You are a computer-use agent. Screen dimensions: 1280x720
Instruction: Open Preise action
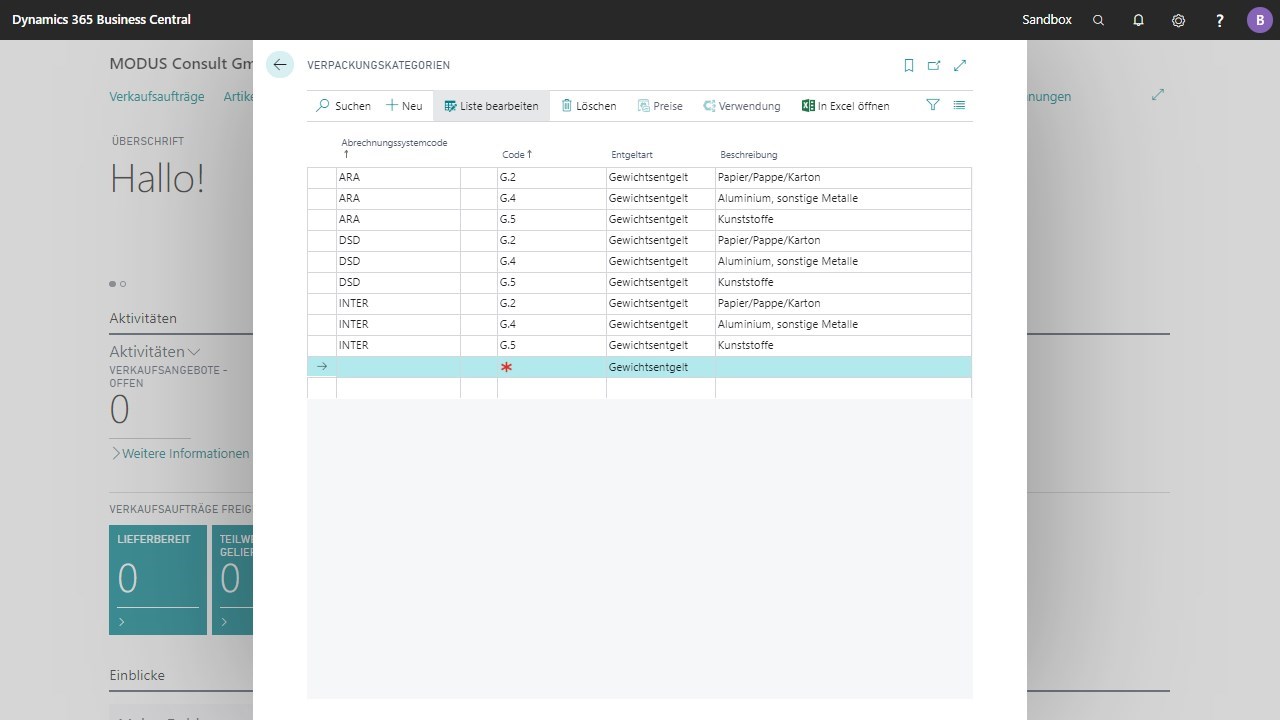point(660,106)
